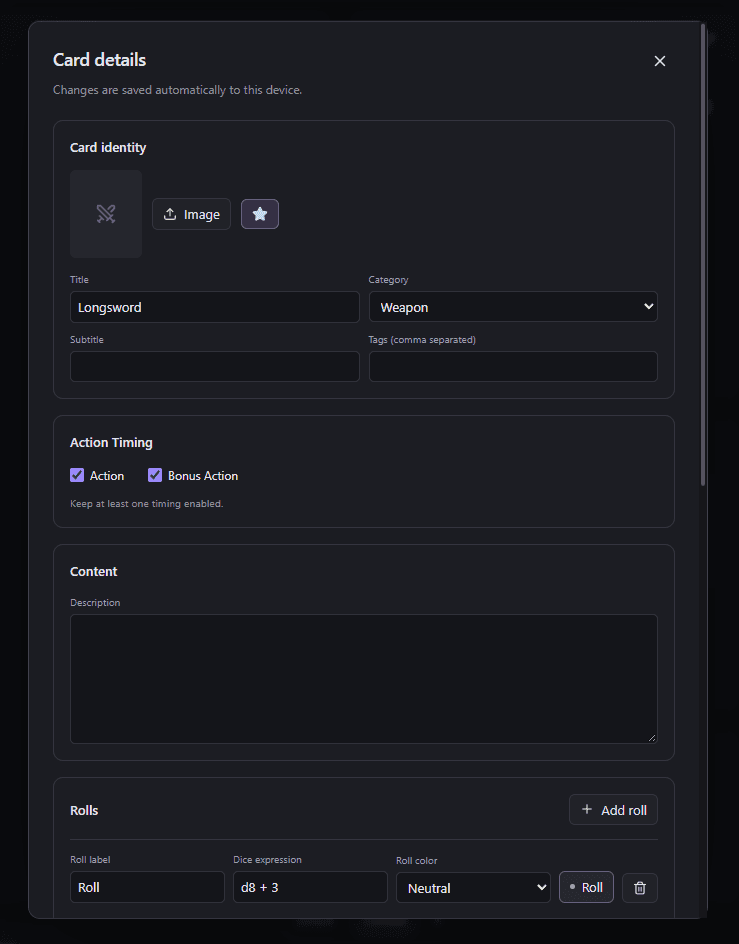This screenshot has height=944, width=739.
Task: Click the crossed swords card image placeholder
Action: [106, 214]
